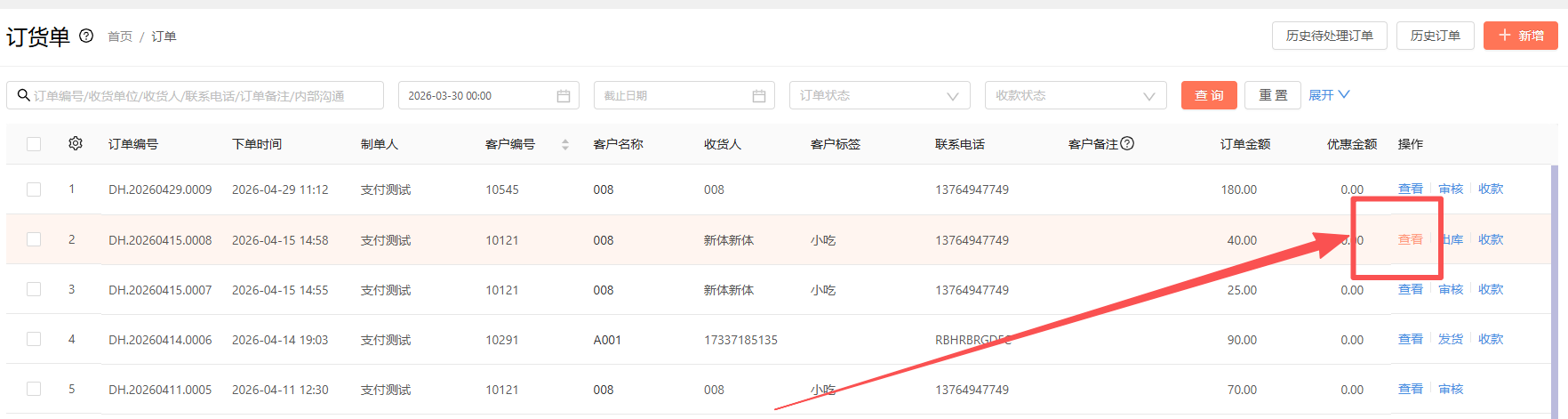Click the 下单时间 column header
This screenshot has width=1568, height=419.
(x=257, y=144)
